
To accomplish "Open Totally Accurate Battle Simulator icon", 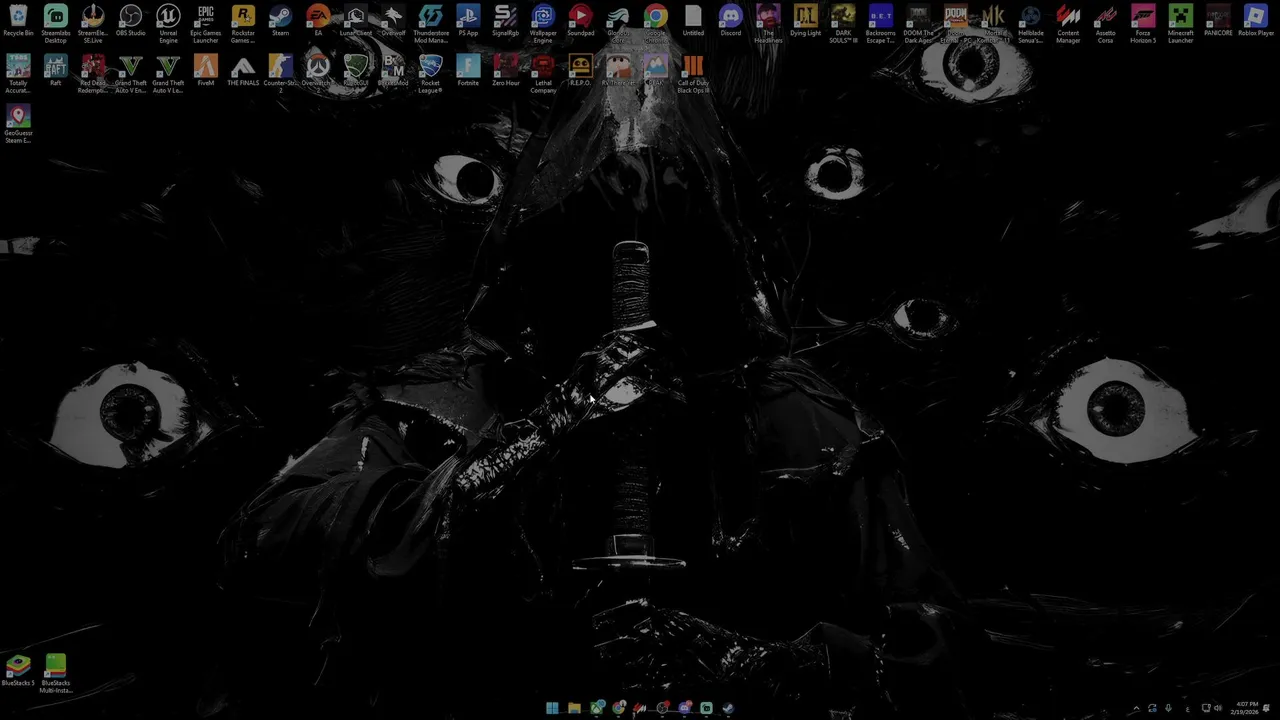I will click(x=18, y=74).
